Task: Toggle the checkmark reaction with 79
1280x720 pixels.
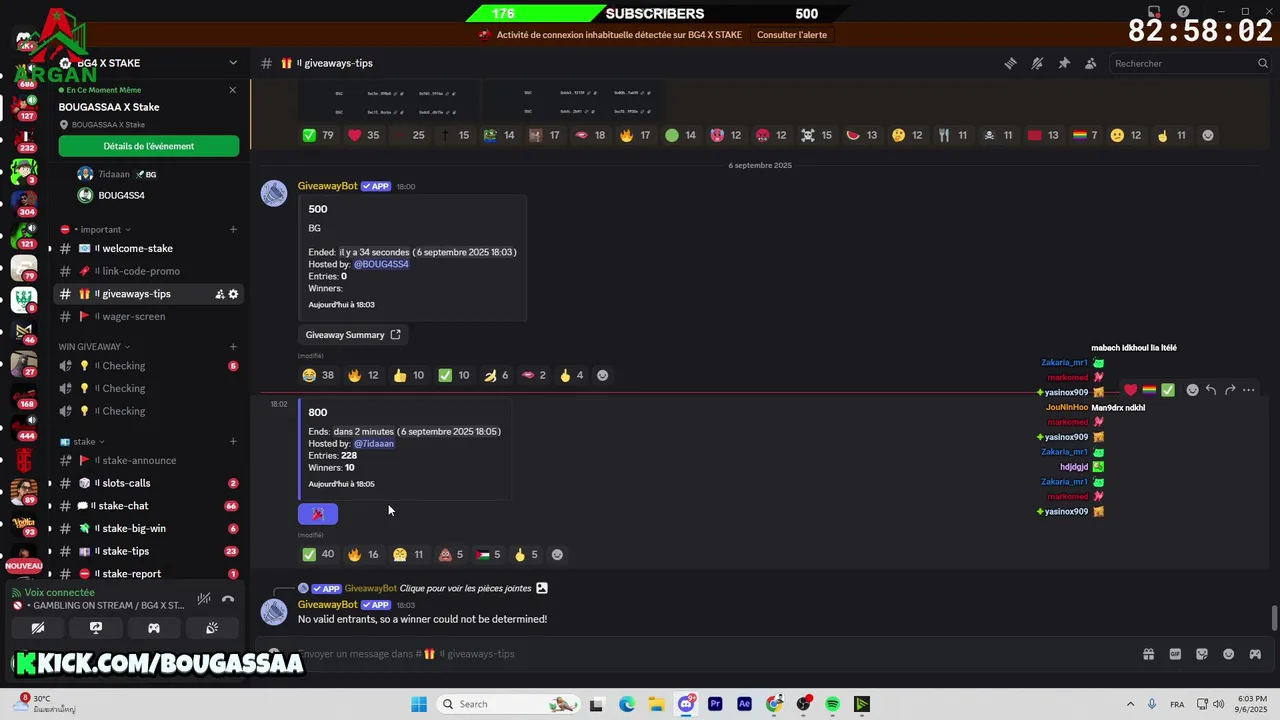Action: coord(319,135)
